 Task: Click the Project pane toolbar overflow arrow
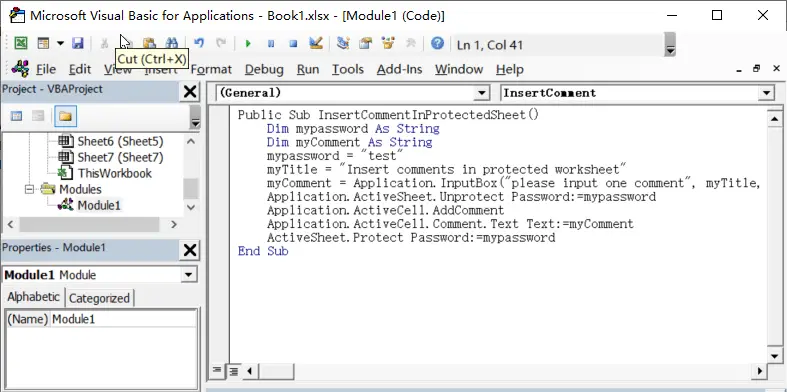[x=195, y=117]
